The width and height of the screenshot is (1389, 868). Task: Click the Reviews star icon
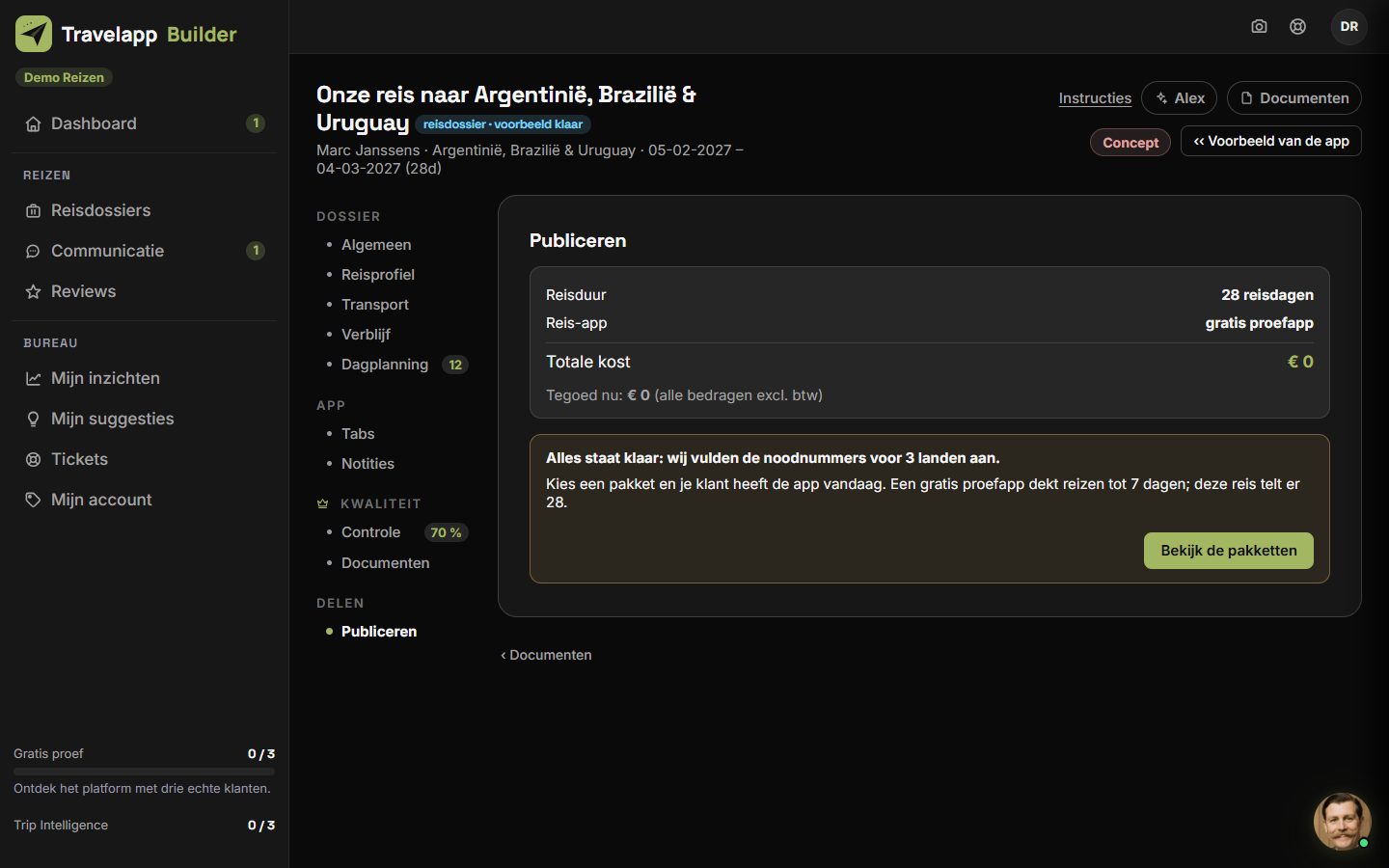click(x=33, y=291)
